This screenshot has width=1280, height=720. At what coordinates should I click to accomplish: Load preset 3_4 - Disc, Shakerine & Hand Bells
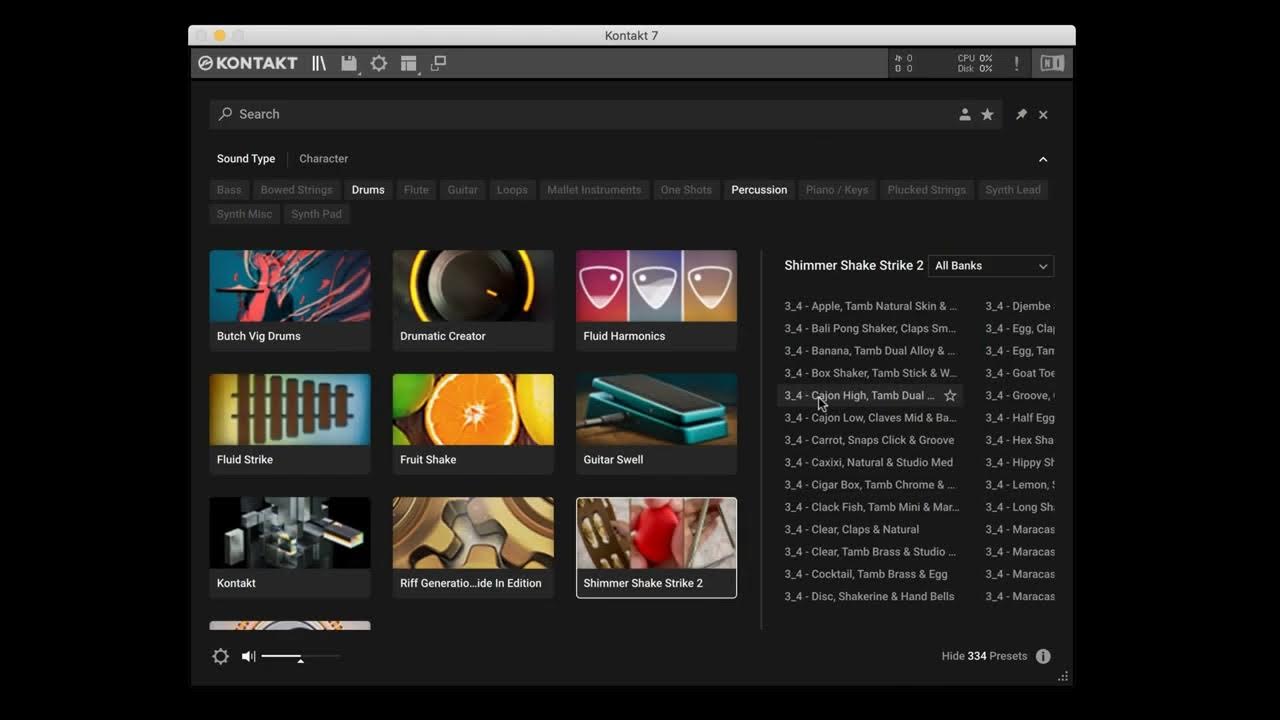pyautogui.click(x=870, y=596)
